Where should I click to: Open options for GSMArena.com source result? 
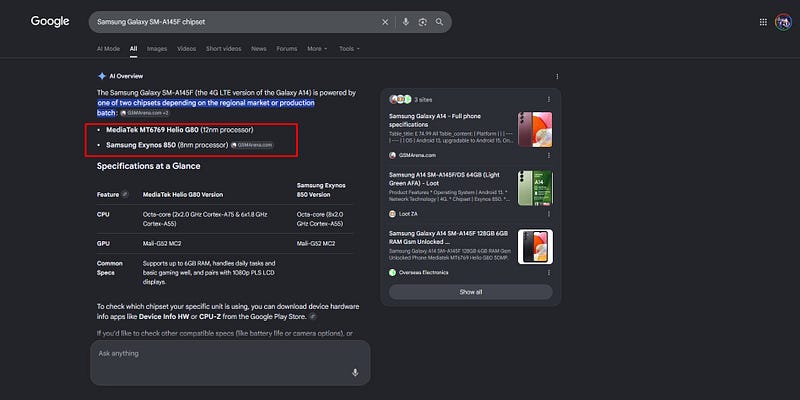[549, 155]
